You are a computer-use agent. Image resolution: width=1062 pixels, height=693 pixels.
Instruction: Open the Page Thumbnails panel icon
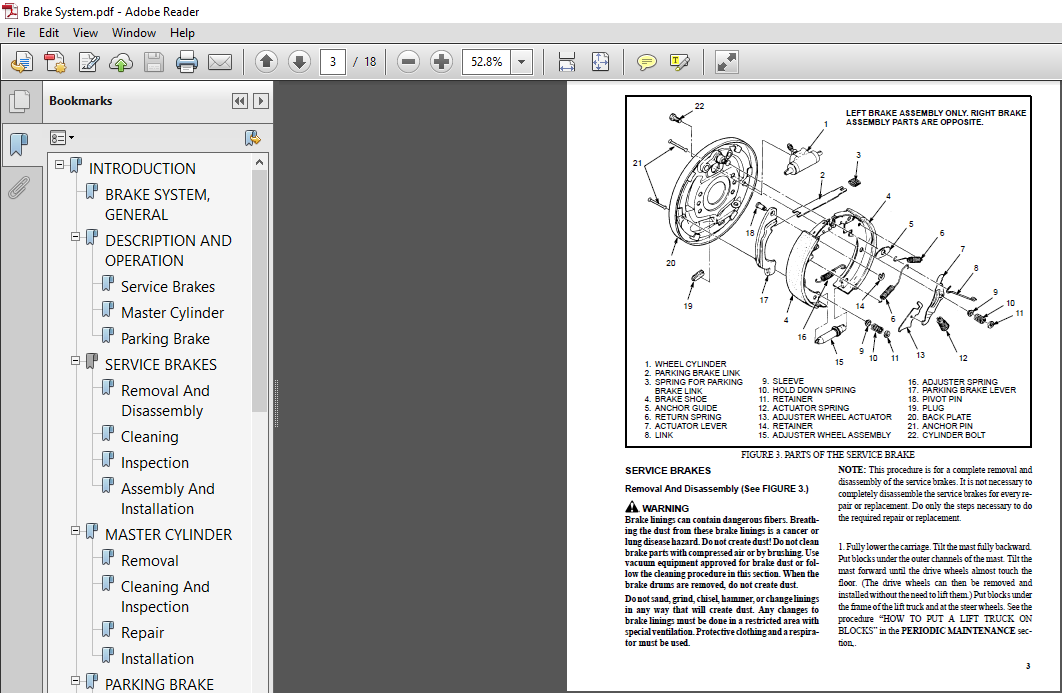click(x=20, y=102)
